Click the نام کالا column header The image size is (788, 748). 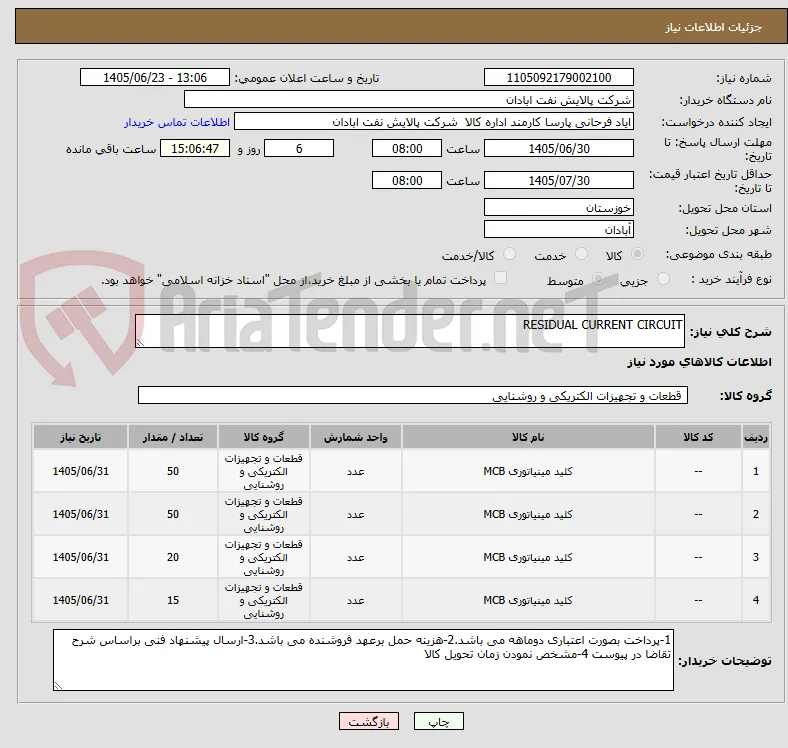[528, 437]
